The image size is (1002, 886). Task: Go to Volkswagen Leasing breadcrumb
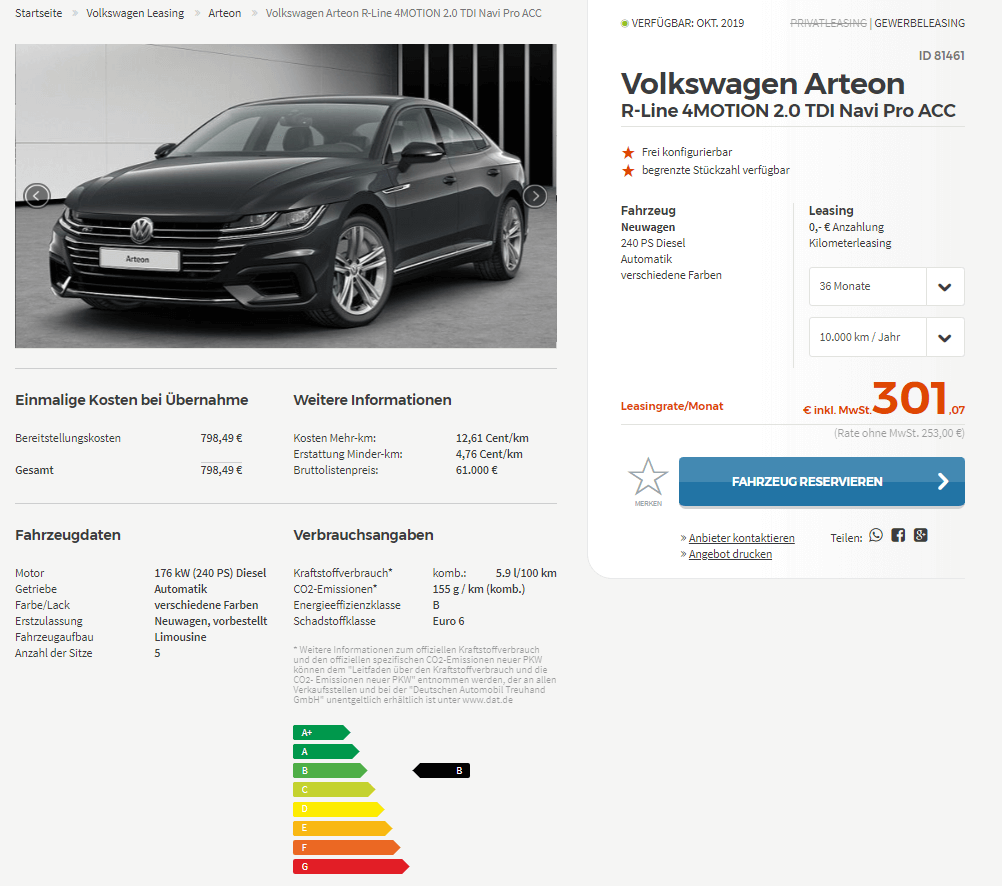135,13
